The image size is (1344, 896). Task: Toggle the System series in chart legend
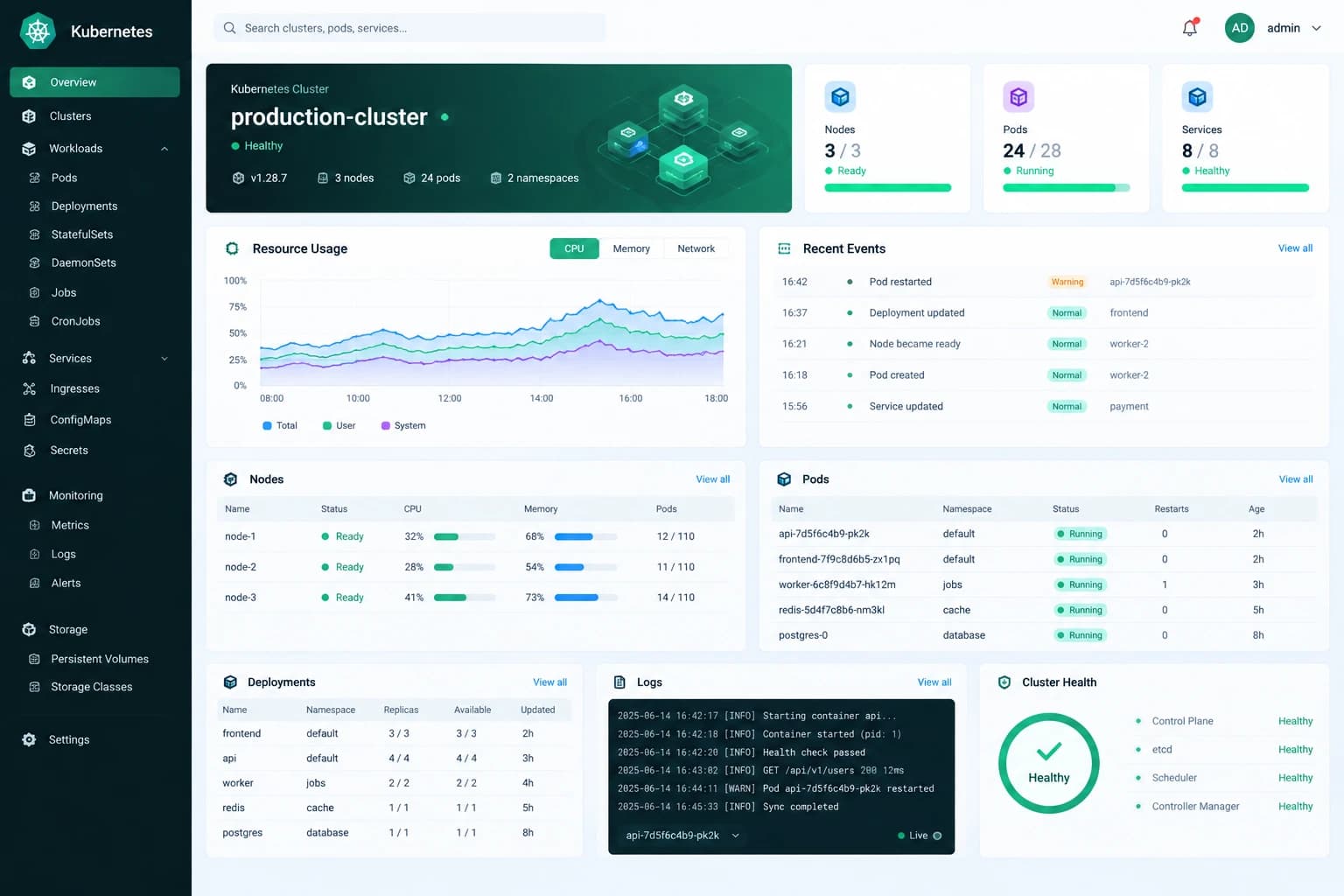[x=403, y=425]
